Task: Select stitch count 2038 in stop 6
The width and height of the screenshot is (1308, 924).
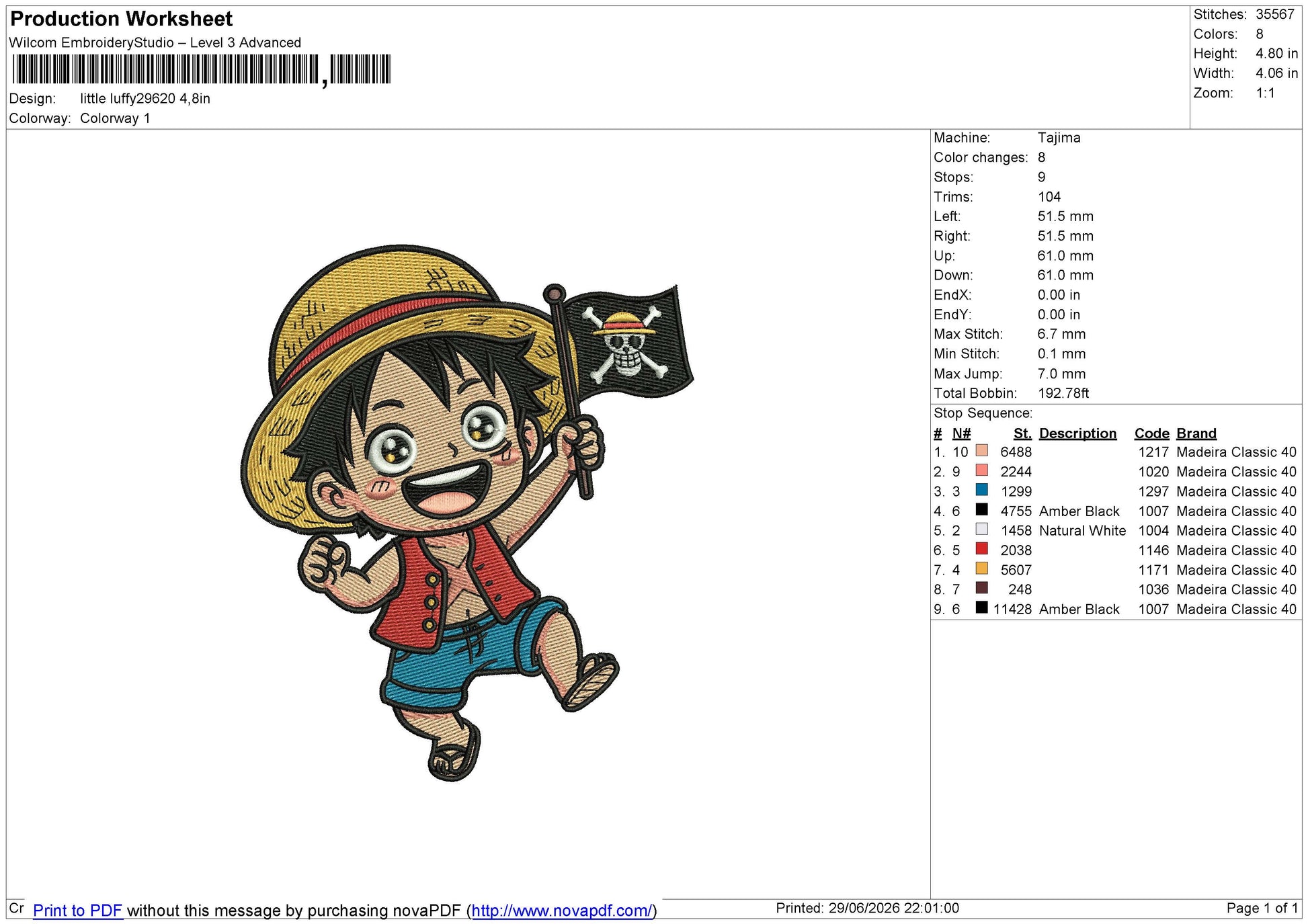Action: 1016,550
